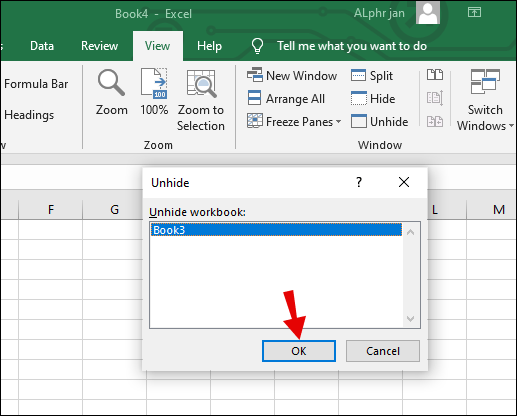
Task: Open the Switch Windows dropdown
Action: click(485, 100)
